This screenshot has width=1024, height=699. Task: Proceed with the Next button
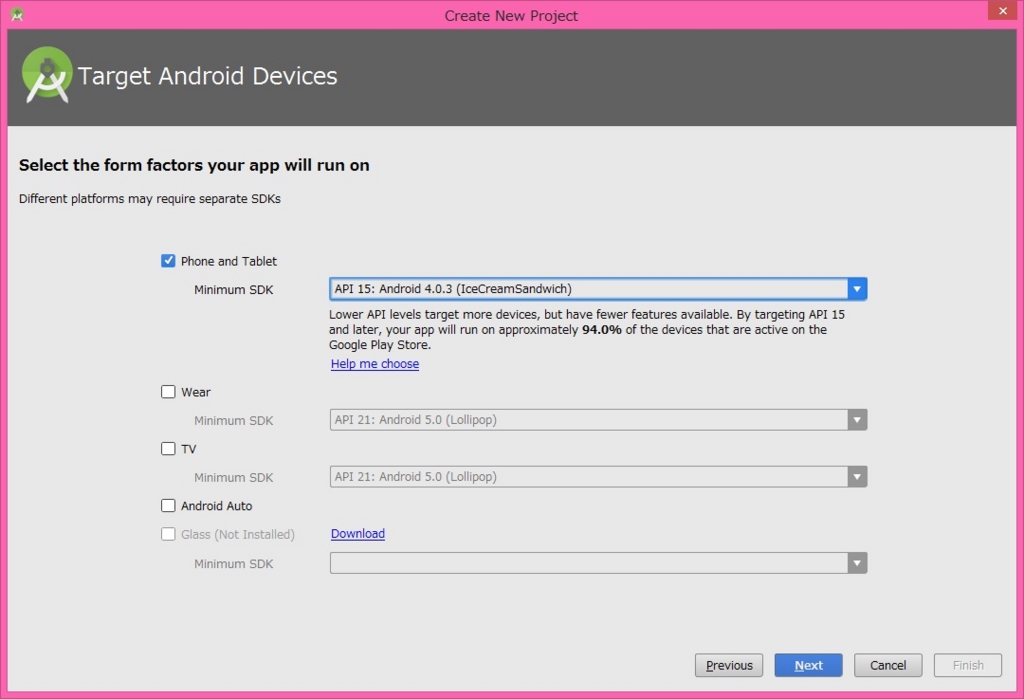(x=808, y=665)
